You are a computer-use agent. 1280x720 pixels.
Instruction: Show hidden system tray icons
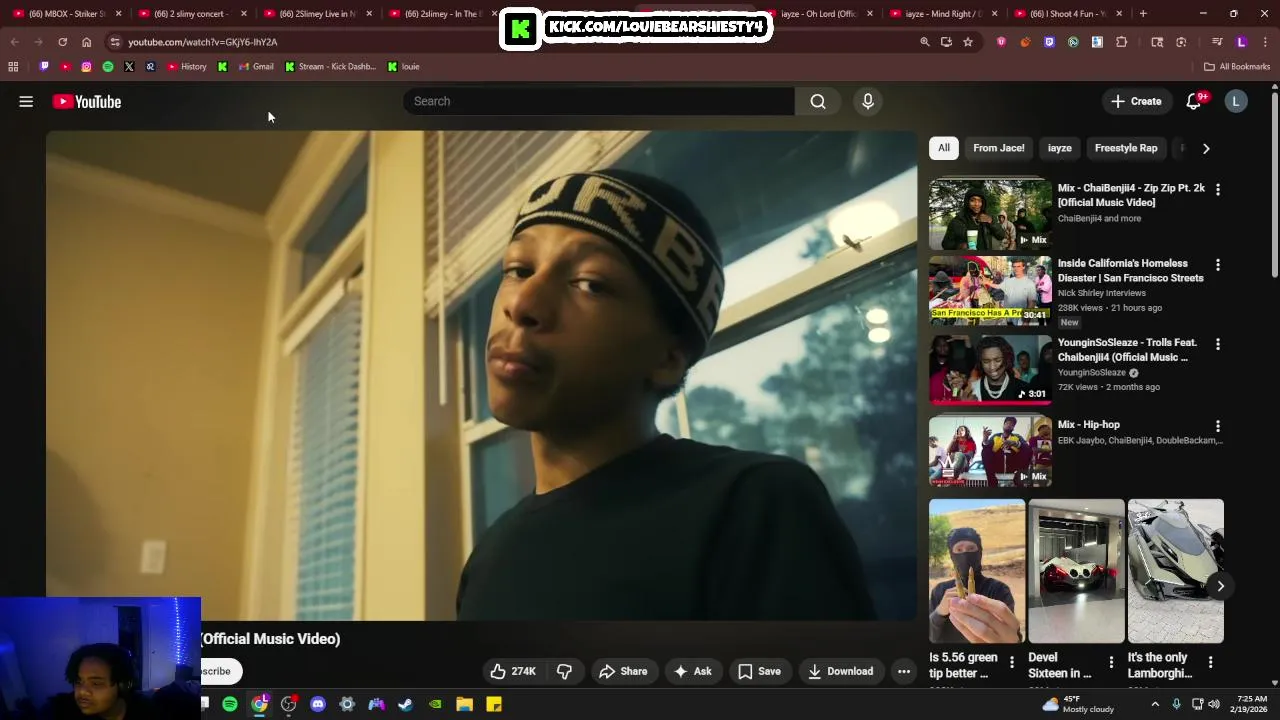click(x=1155, y=704)
